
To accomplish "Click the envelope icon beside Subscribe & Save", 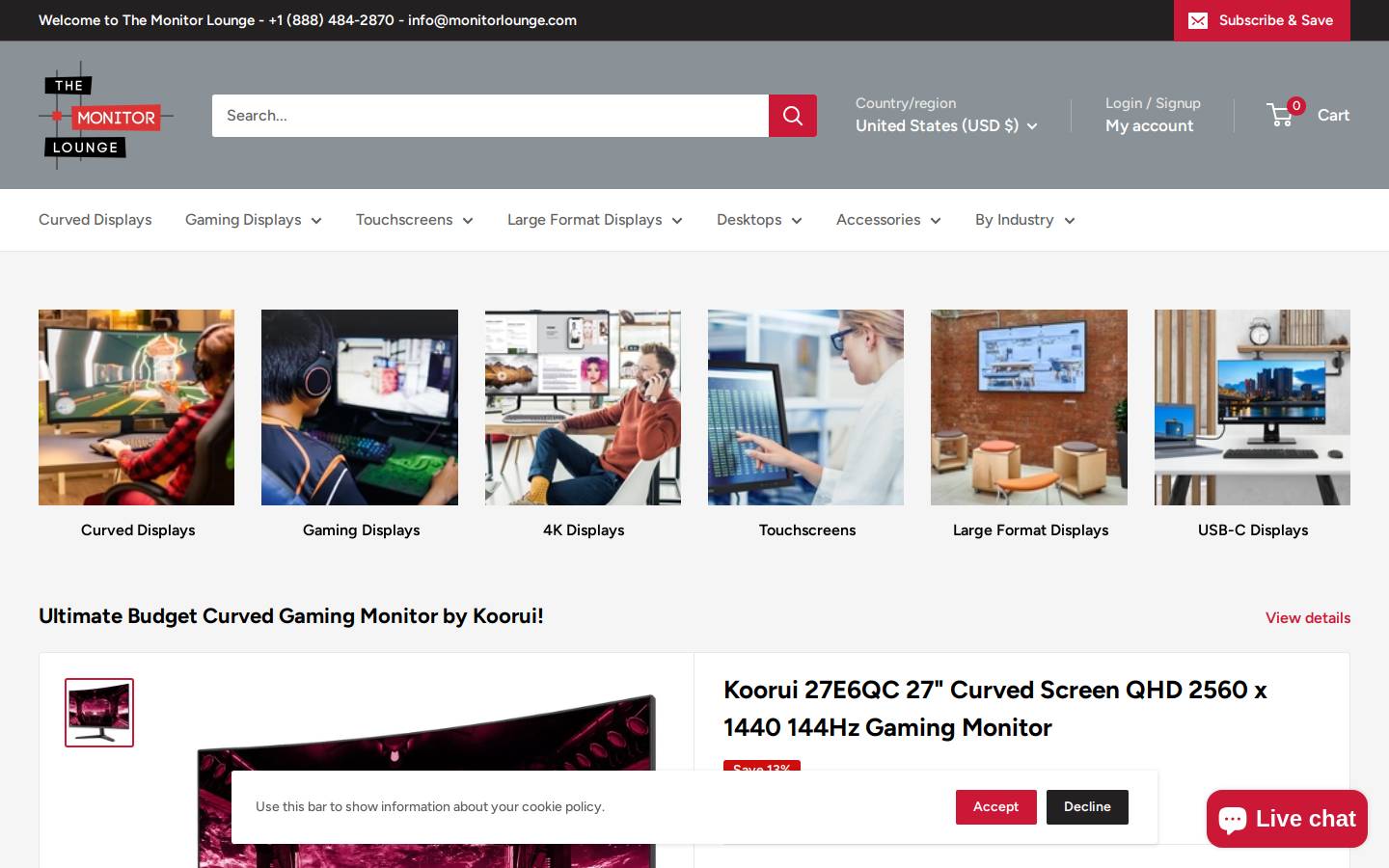I will (1198, 20).
